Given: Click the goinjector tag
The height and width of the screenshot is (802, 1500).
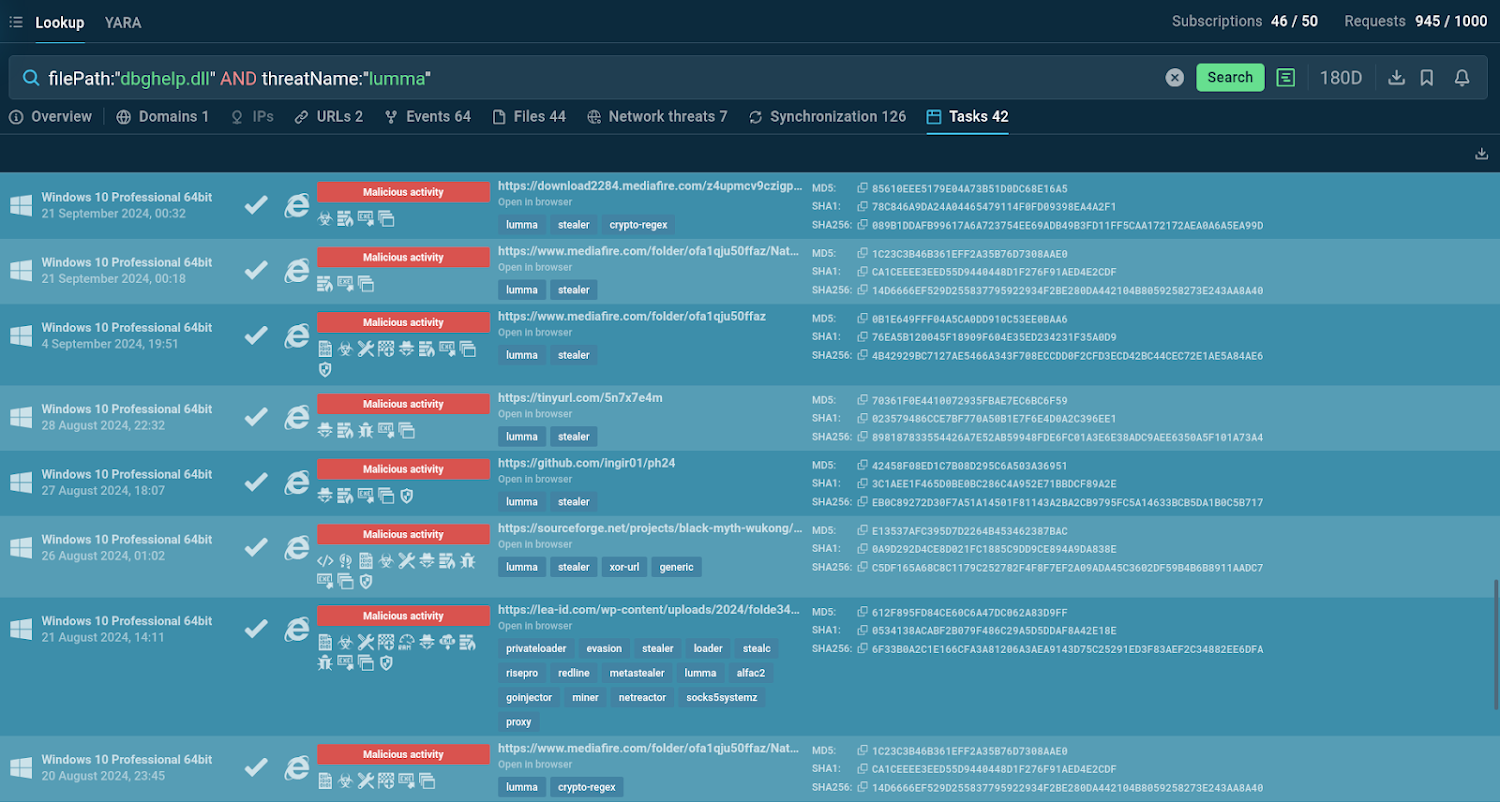Looking at the screenshot, I should [529, 697].
